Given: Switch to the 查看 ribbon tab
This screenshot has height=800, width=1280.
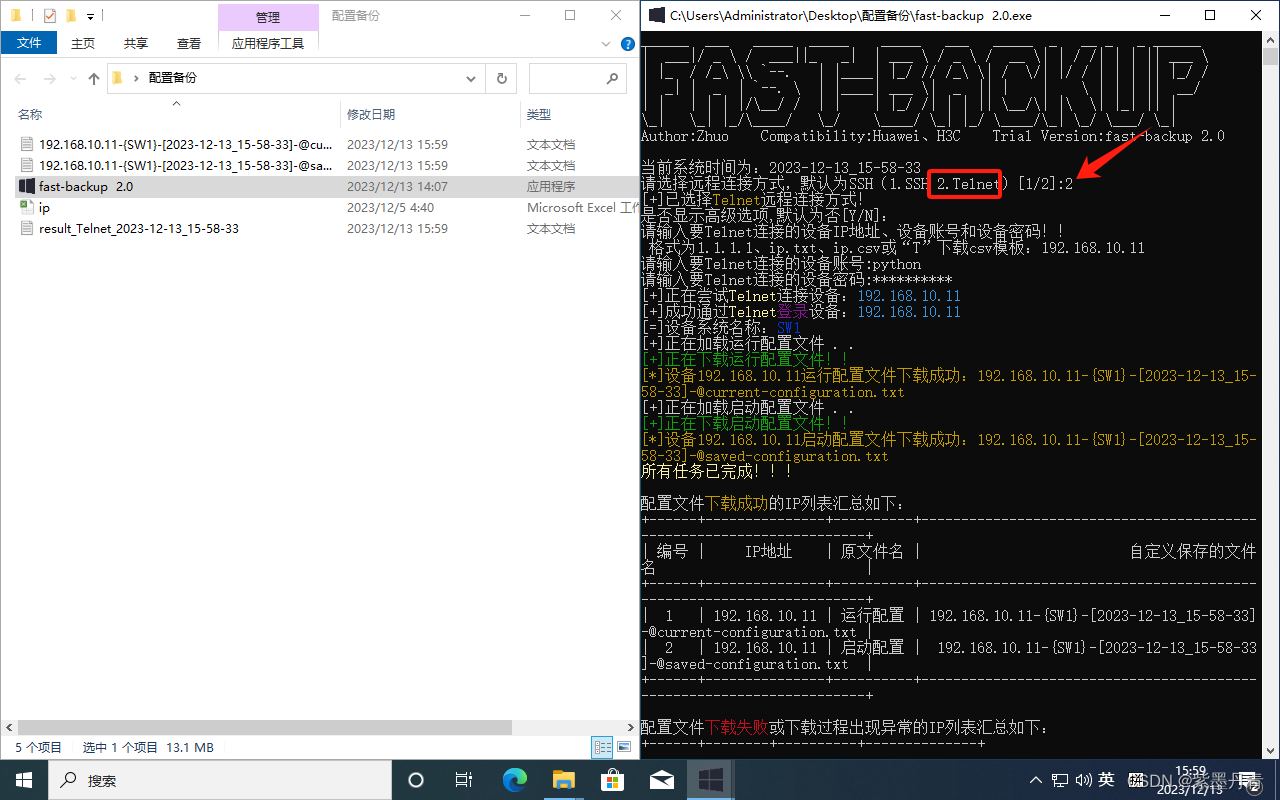Looking at the screenshot, I should [x=189, y=43].
